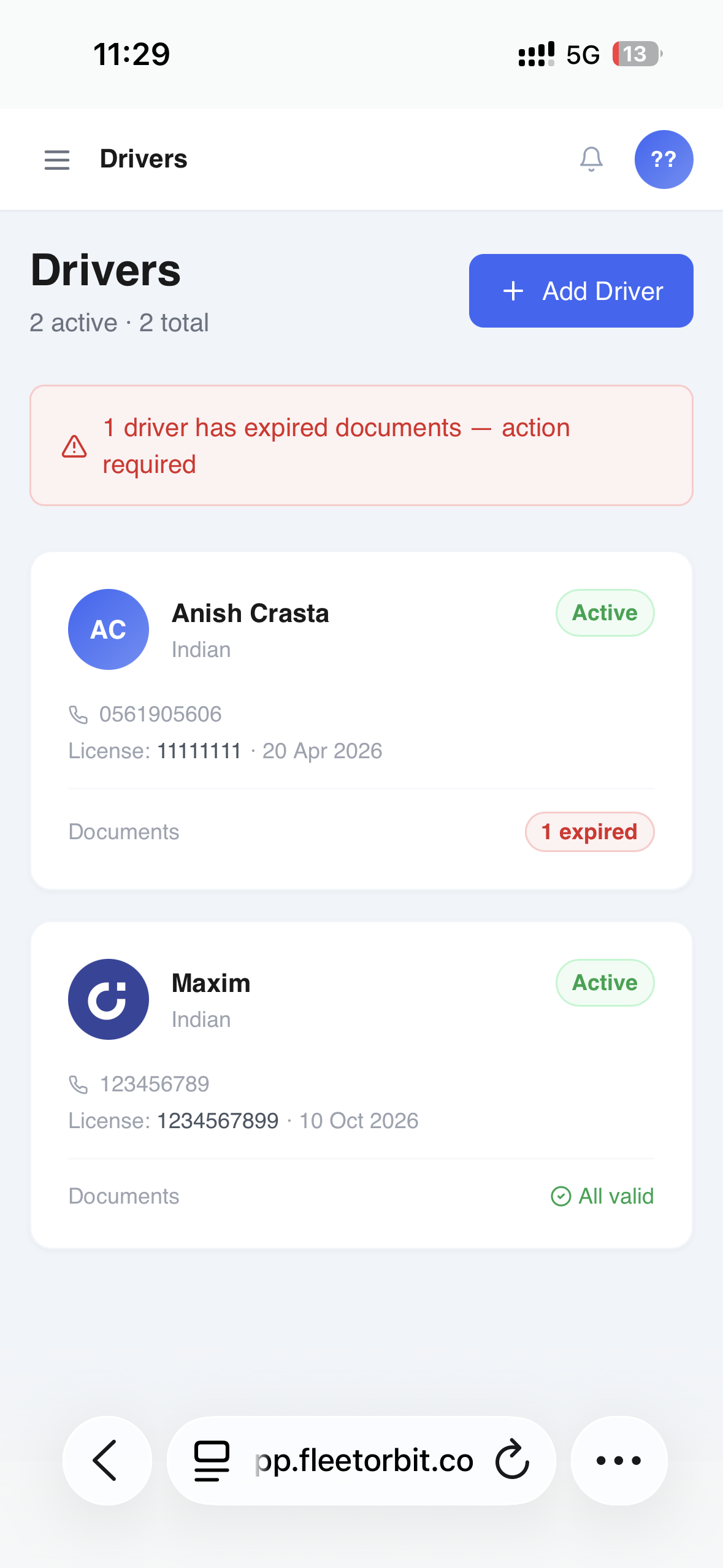The height and width of the screenshot is (1568, 723).
Task: Open Maxim driver name
Action: pyautogui.click(x=211, y=983)
